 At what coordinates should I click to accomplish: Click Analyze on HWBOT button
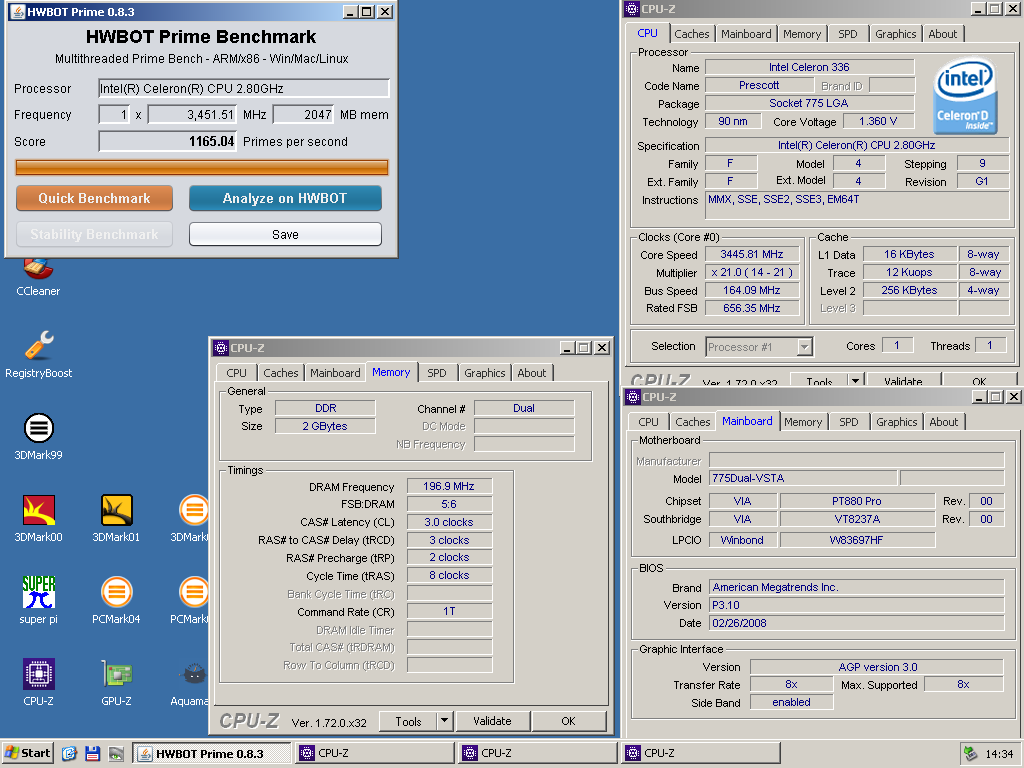click(285, 198)
